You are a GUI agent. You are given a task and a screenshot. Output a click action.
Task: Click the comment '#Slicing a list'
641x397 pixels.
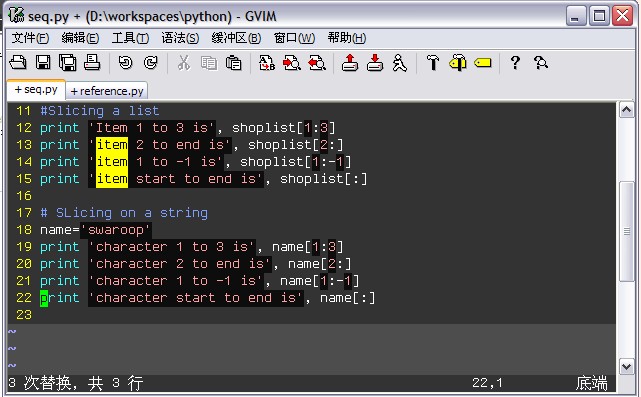[100, 111]
